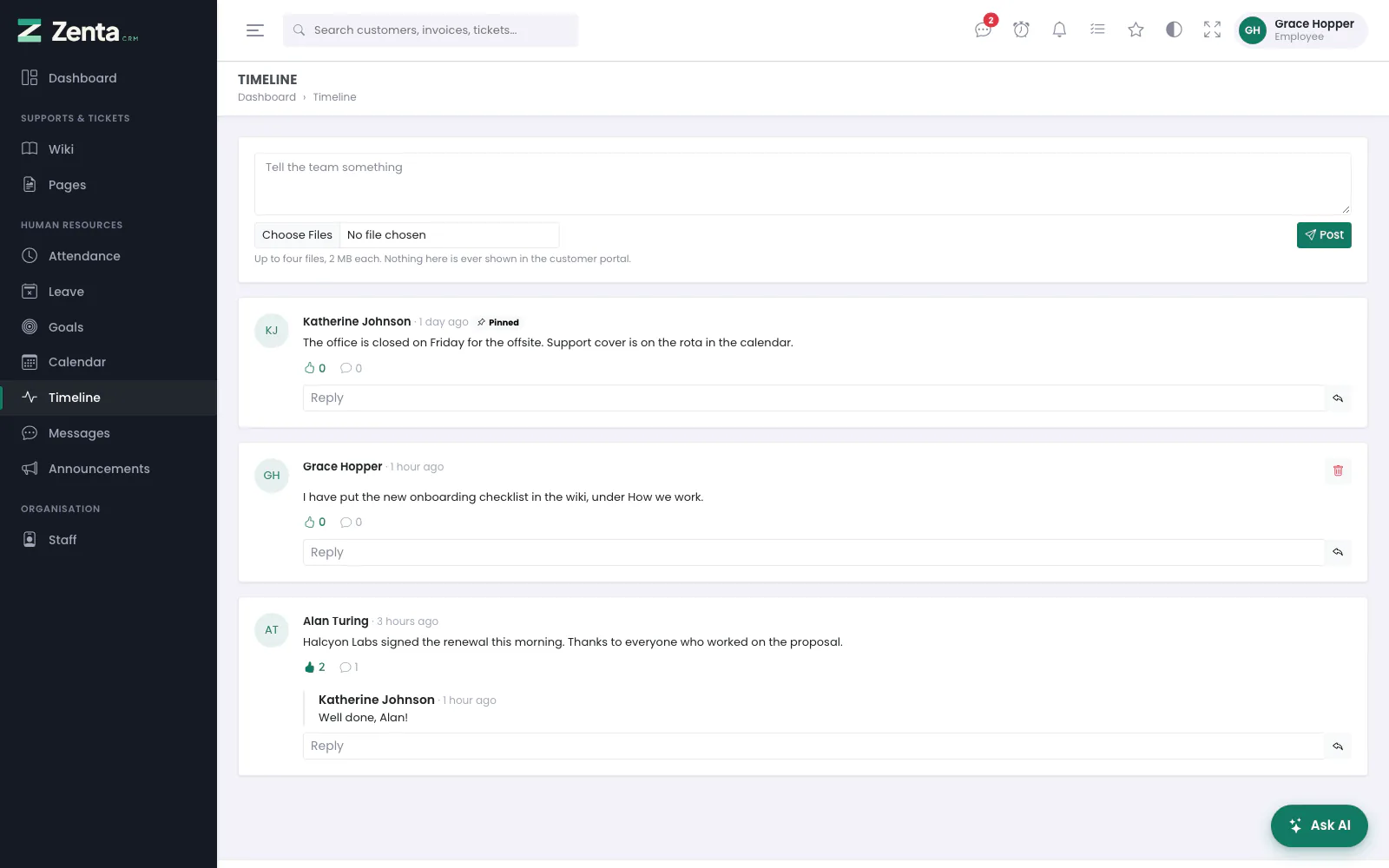1389x868 pixels.
Task: Send reply on Alan Turing's post
Action: click(1338, 746)
